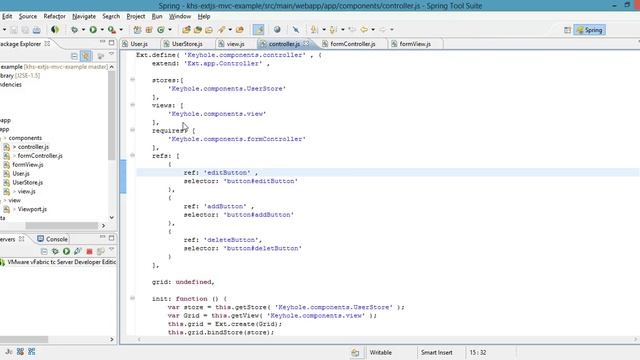Click the green Run toolbar button
640x360 pixels.
tap(93, 30)
